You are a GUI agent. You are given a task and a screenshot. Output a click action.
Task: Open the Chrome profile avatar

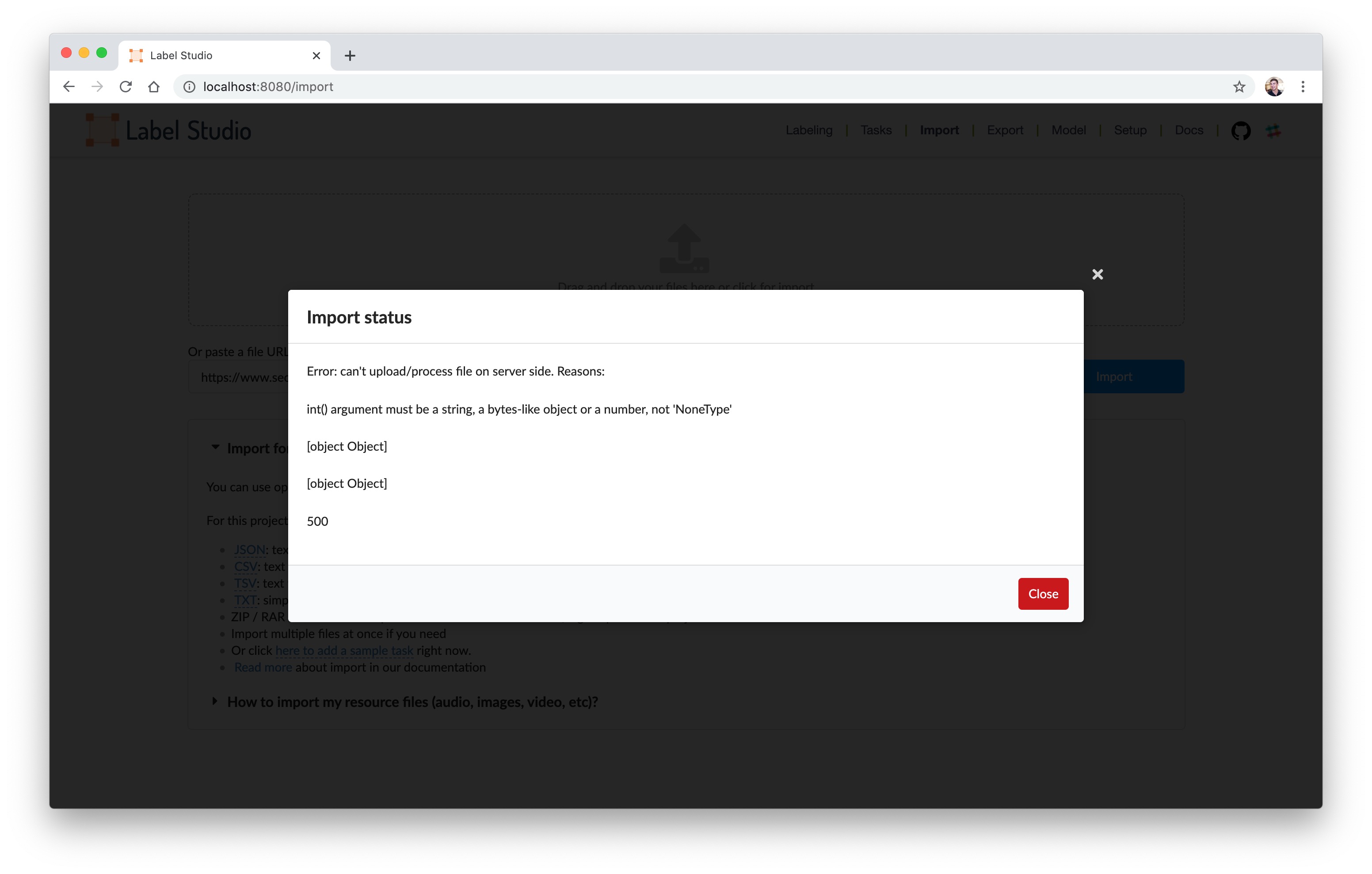(x=1275, y=87)
